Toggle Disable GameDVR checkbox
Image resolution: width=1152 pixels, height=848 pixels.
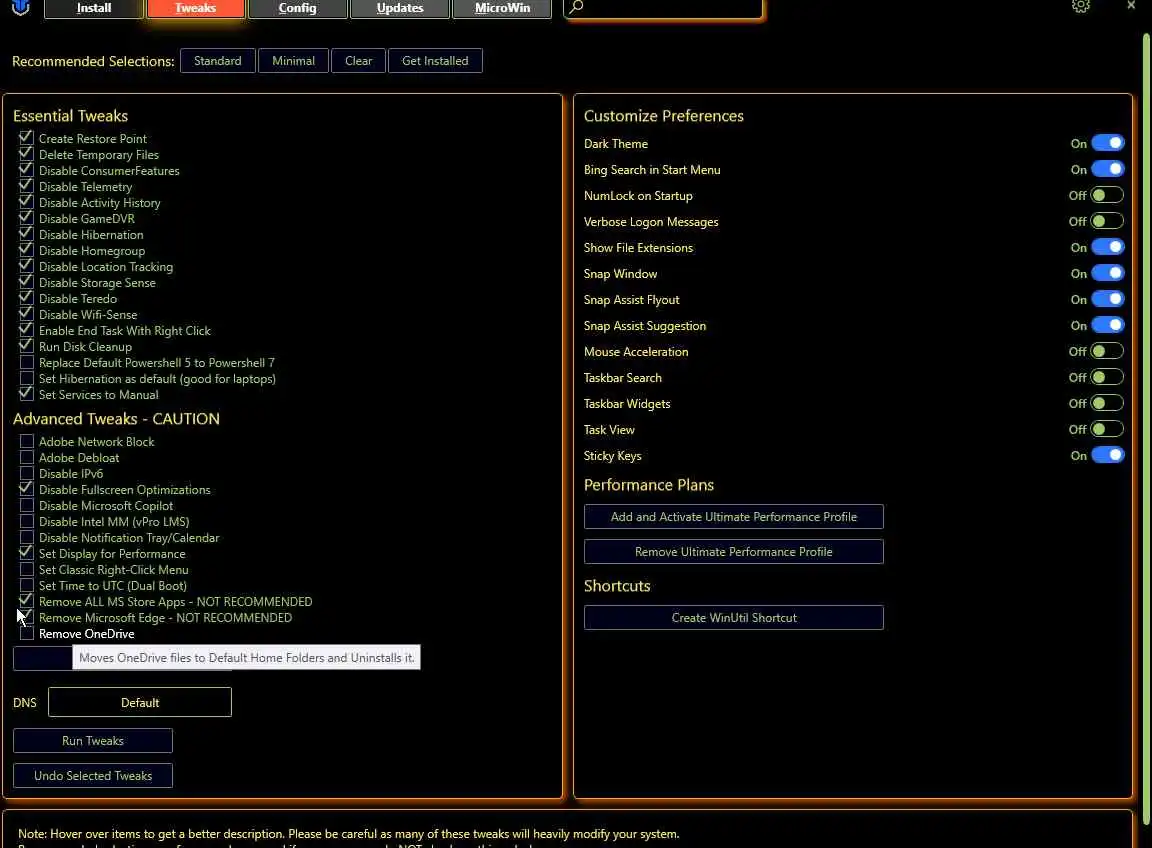pos(26,218)
